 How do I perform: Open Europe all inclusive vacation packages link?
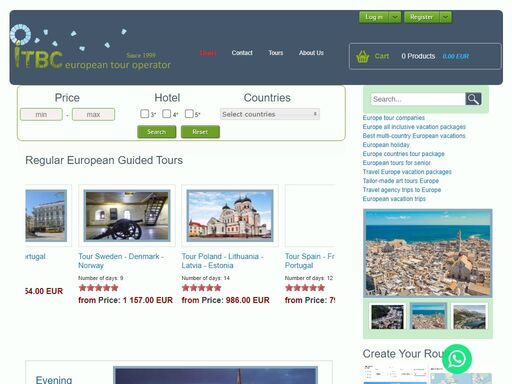coord(414,127)
